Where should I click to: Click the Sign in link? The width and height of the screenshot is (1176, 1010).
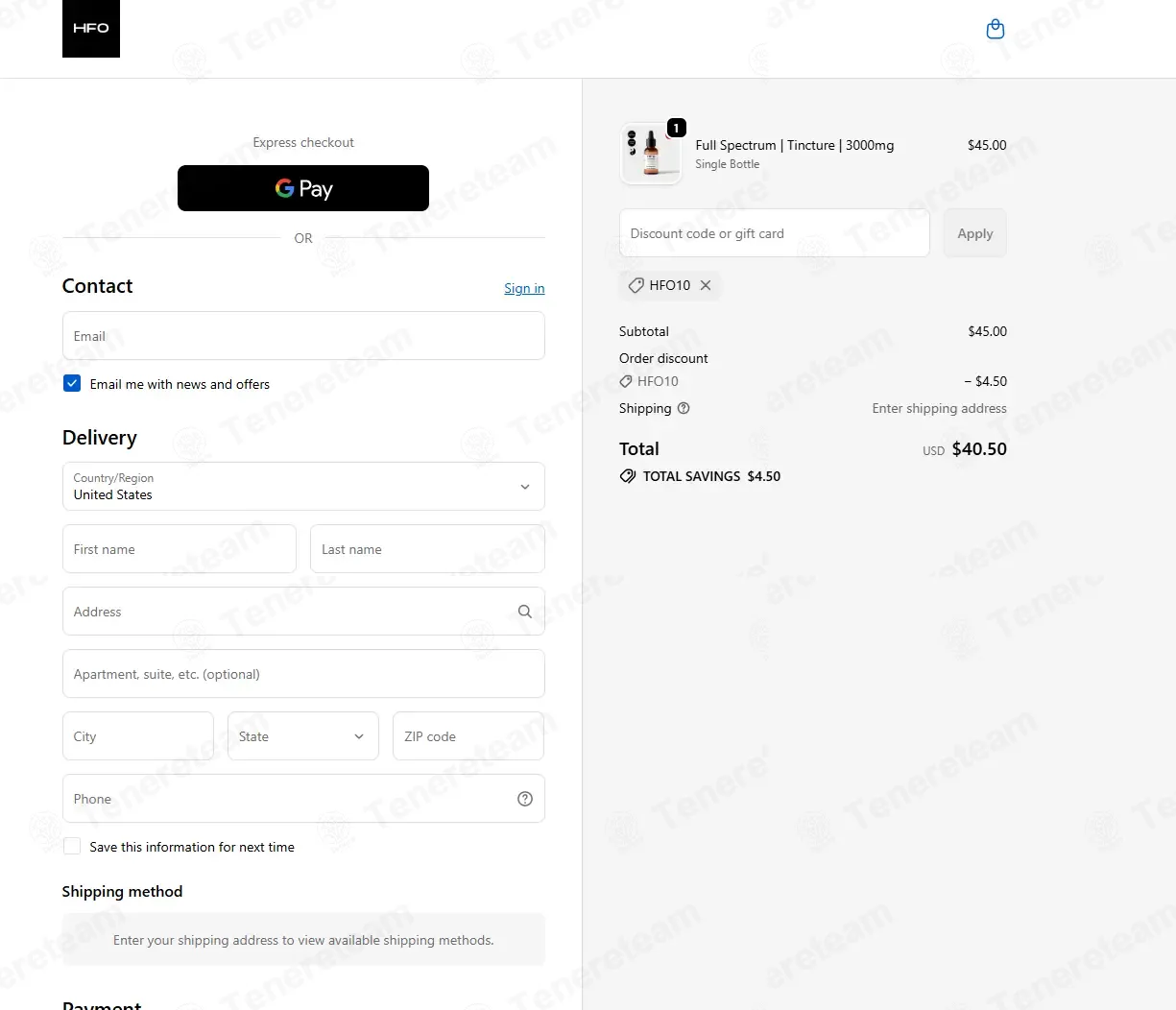pyautogui.click(x=524, y=288)
